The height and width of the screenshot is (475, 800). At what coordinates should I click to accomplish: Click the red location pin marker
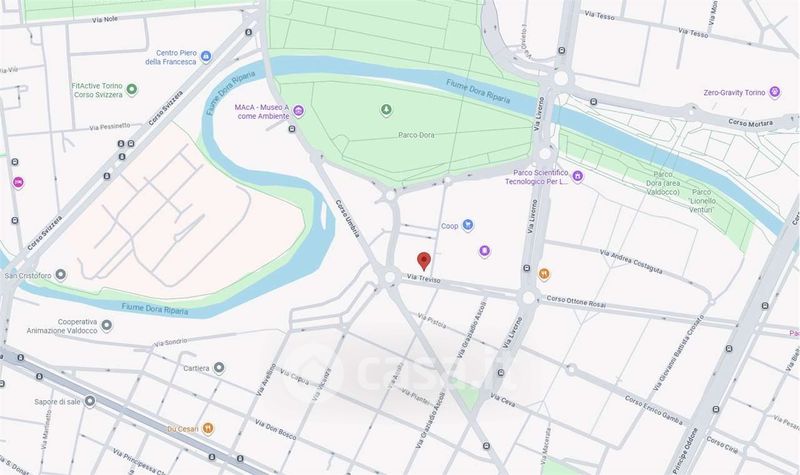coord(423,261)
